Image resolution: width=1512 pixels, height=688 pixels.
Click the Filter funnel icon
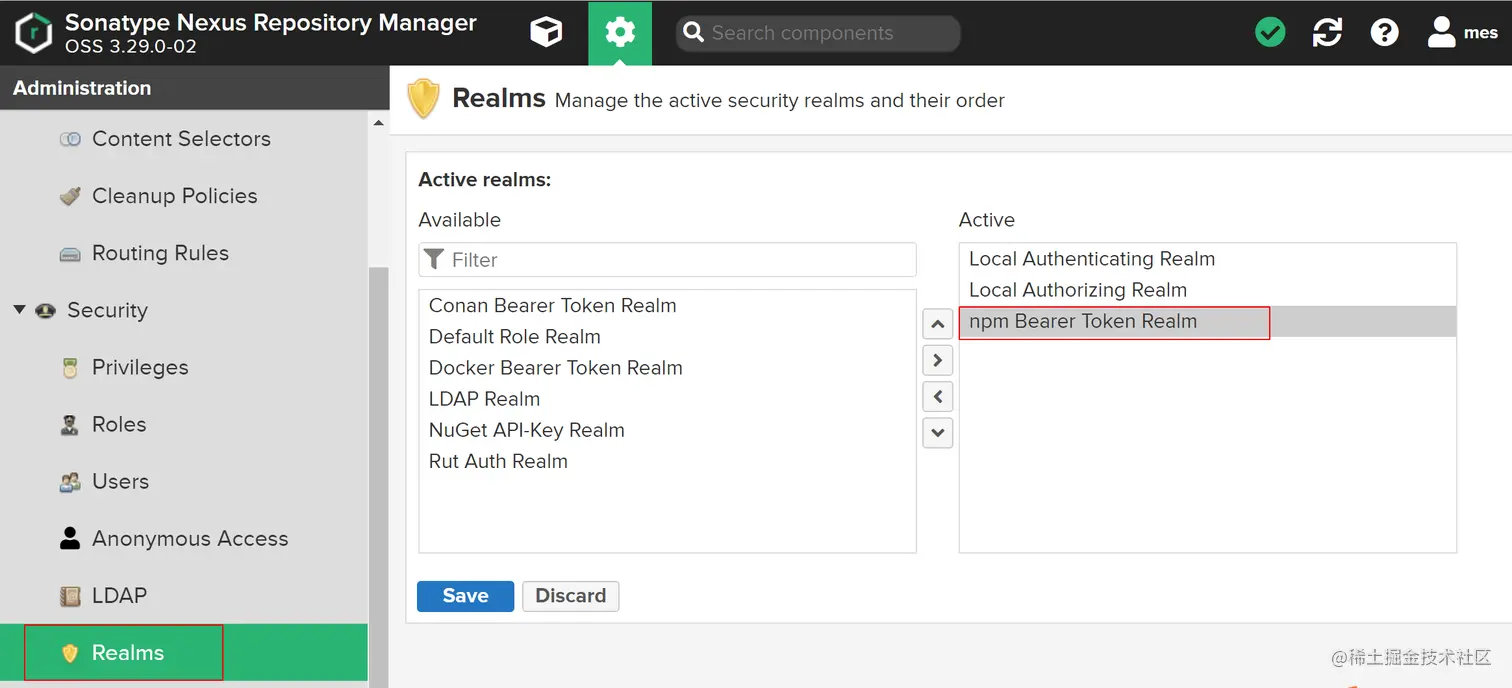[x=434, y=260]
